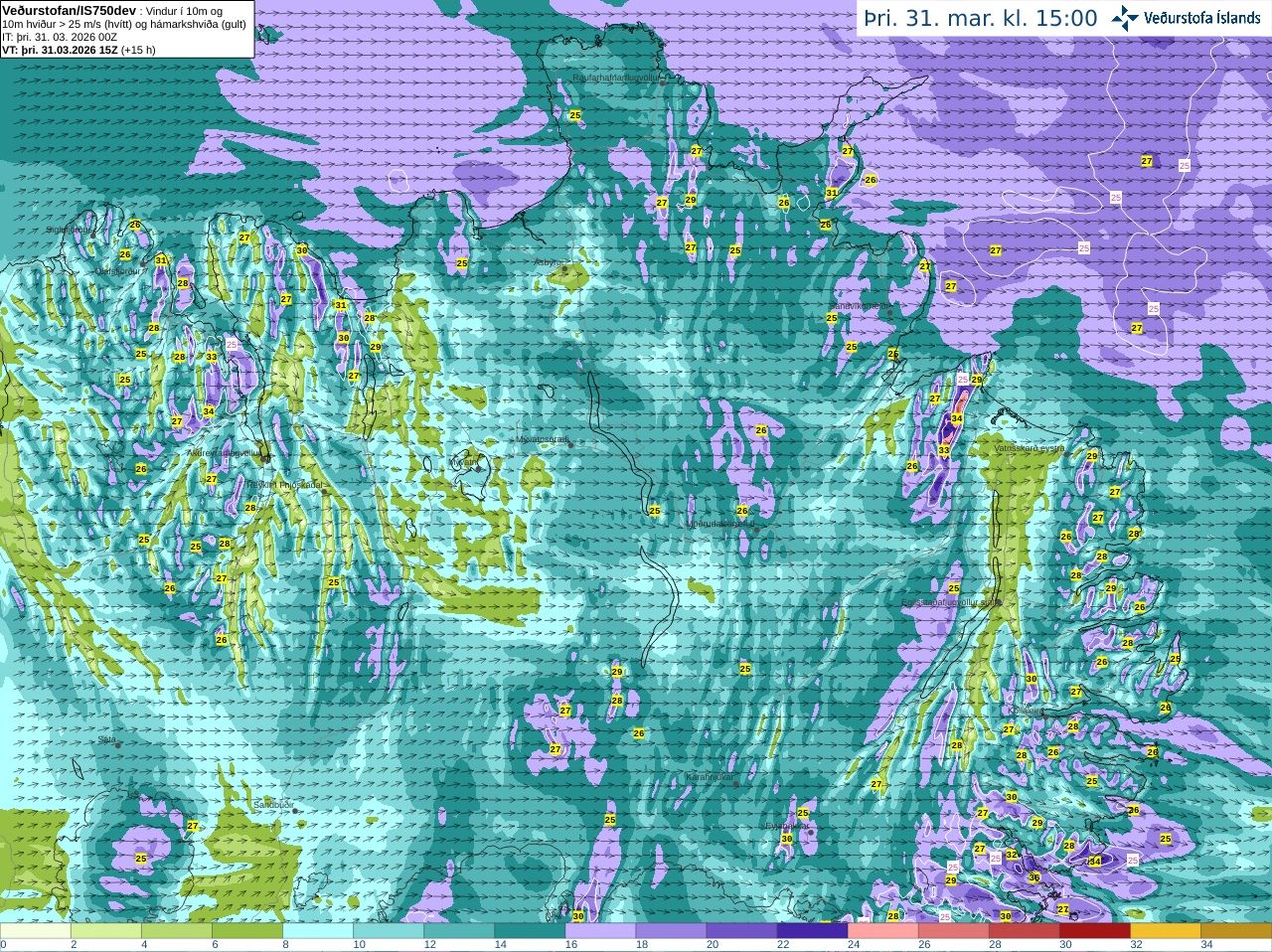Viewport: 1272px width, 952px height.
Task: Select the yellow 36 gust marker
Action: pos(1033,877)
